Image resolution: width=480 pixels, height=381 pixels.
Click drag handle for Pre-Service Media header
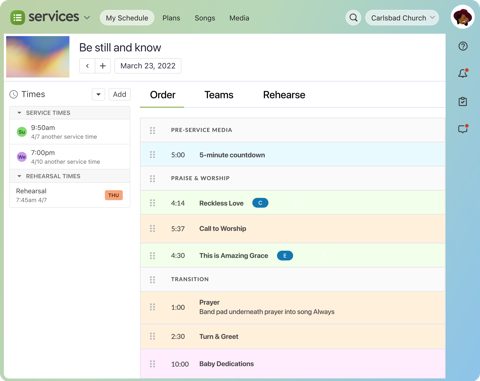click(x=152, y=130)
